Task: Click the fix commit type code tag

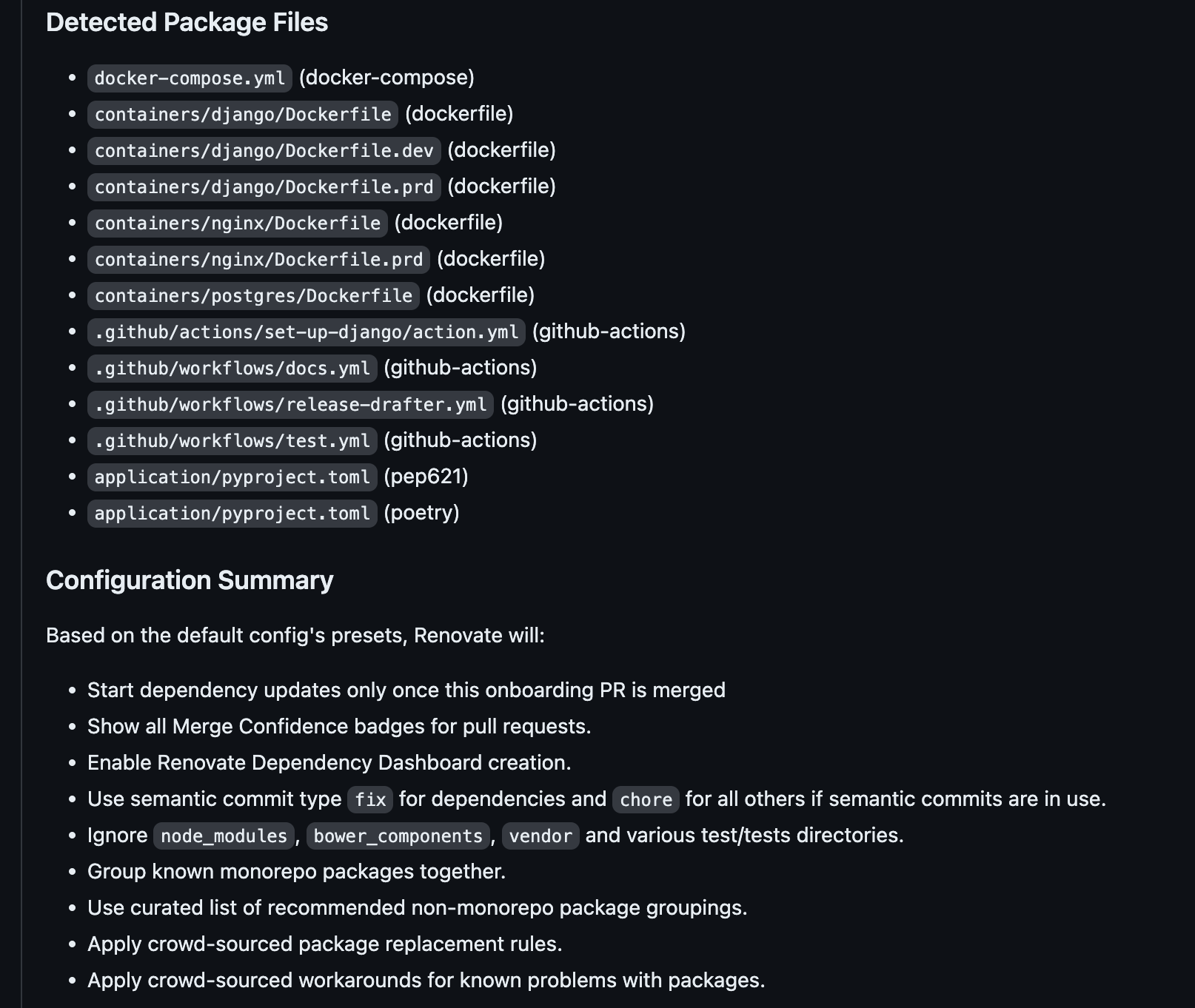Action: click(370, 800)
